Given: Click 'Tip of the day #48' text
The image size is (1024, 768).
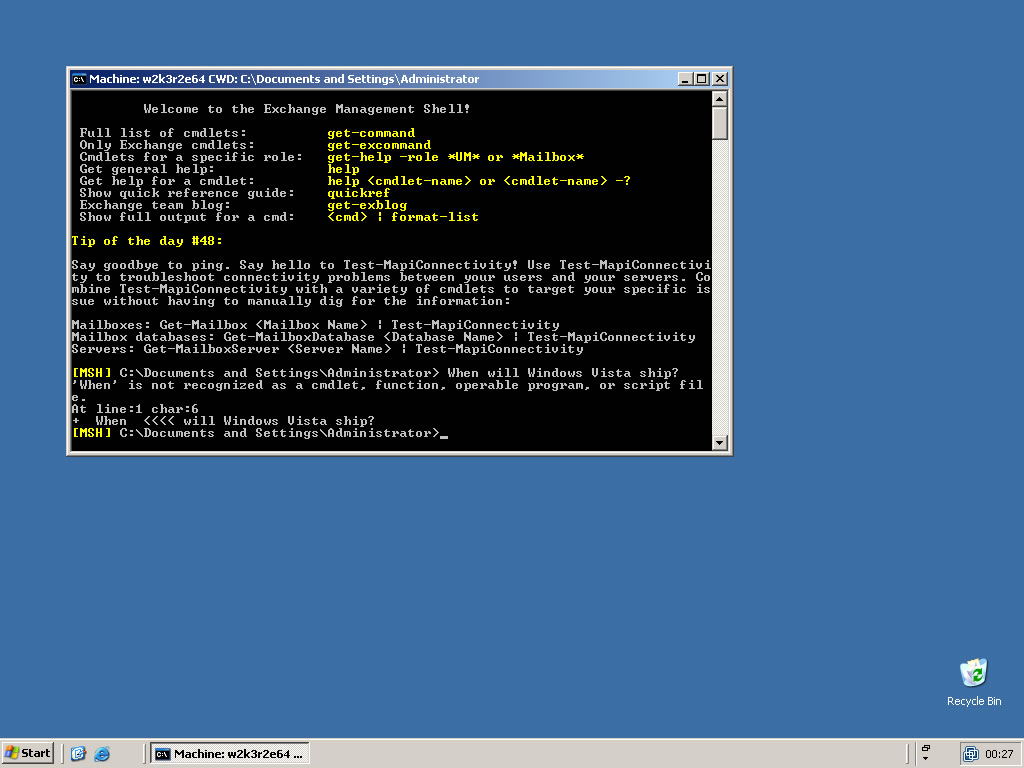Looking at the screenshot, I should click(147, 241).
